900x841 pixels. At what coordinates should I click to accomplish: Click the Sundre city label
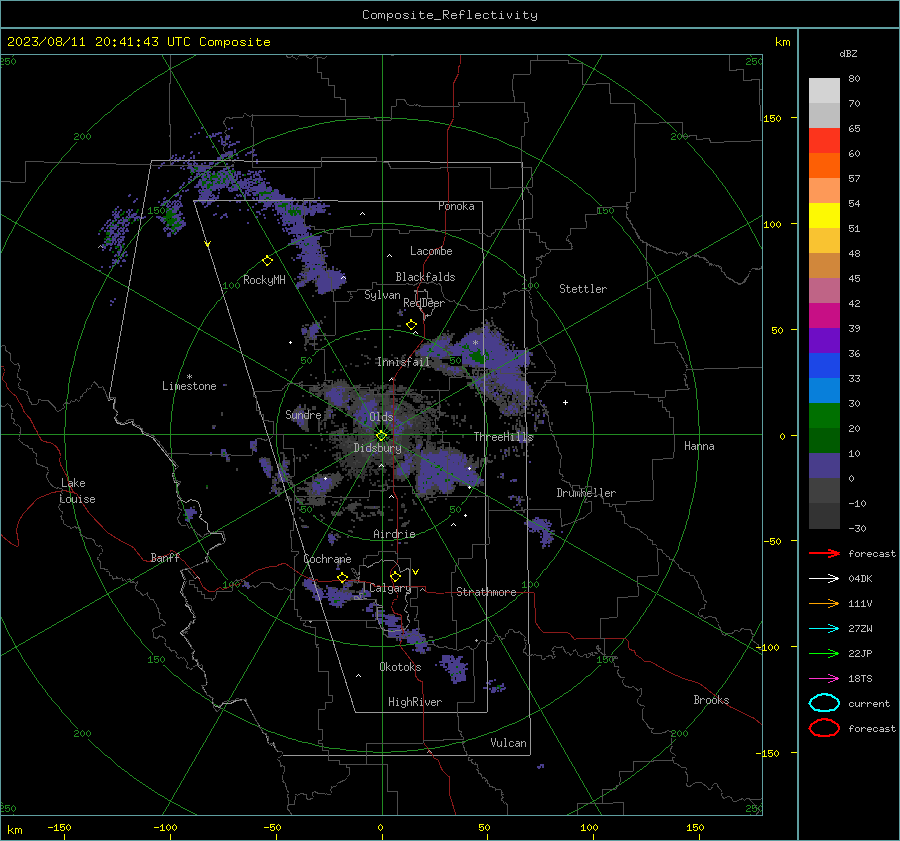(x=303, y=414)
